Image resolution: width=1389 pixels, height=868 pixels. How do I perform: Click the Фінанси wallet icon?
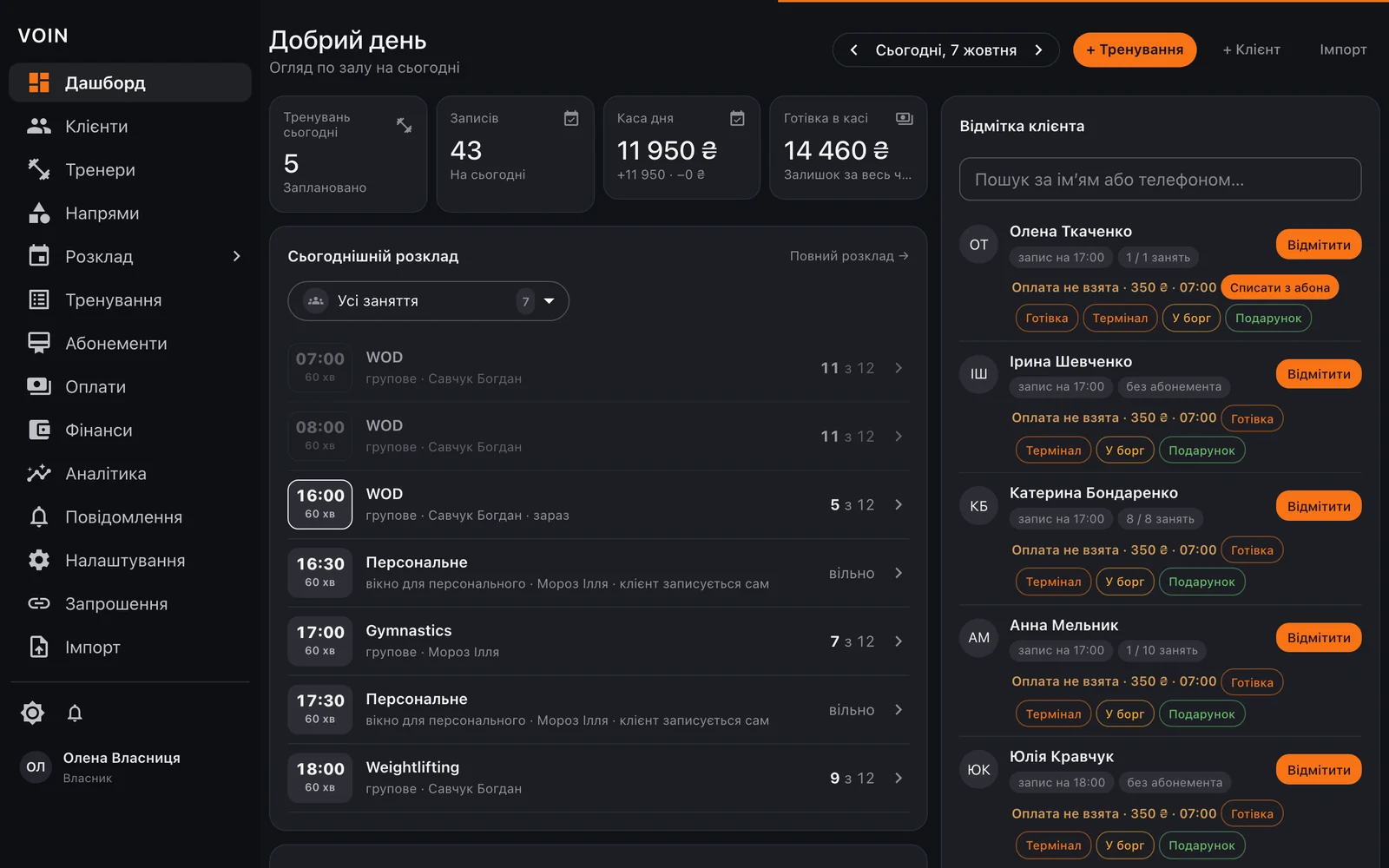click(x=39, y=431)
